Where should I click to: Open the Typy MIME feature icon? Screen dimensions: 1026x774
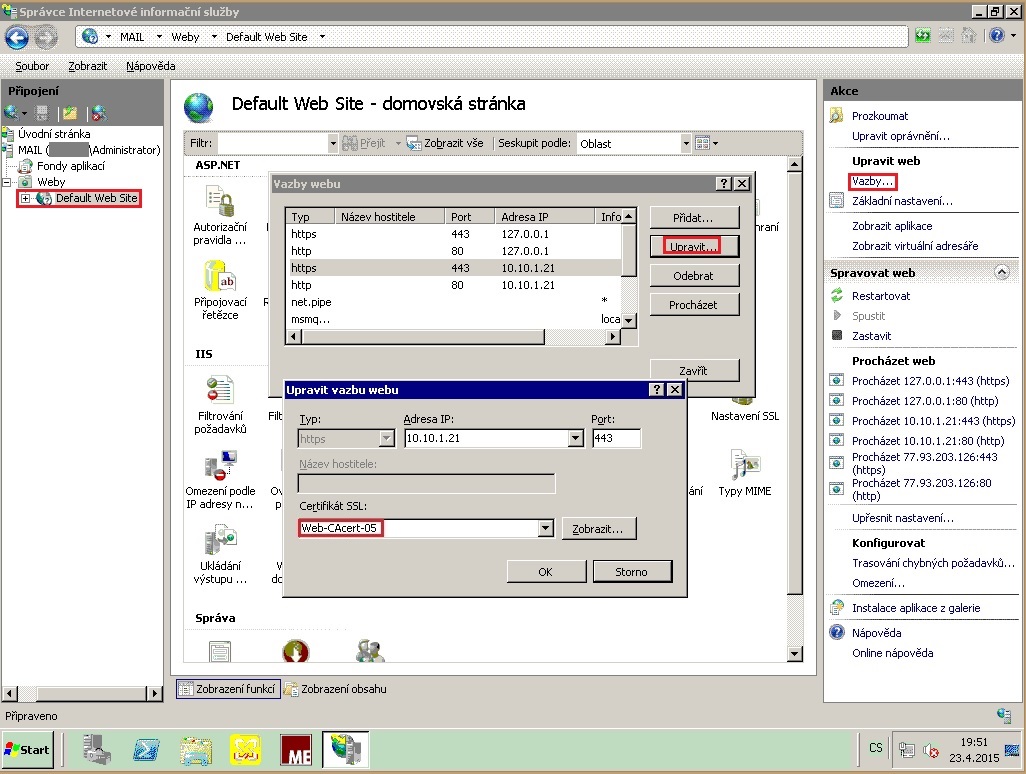(744, 466)
